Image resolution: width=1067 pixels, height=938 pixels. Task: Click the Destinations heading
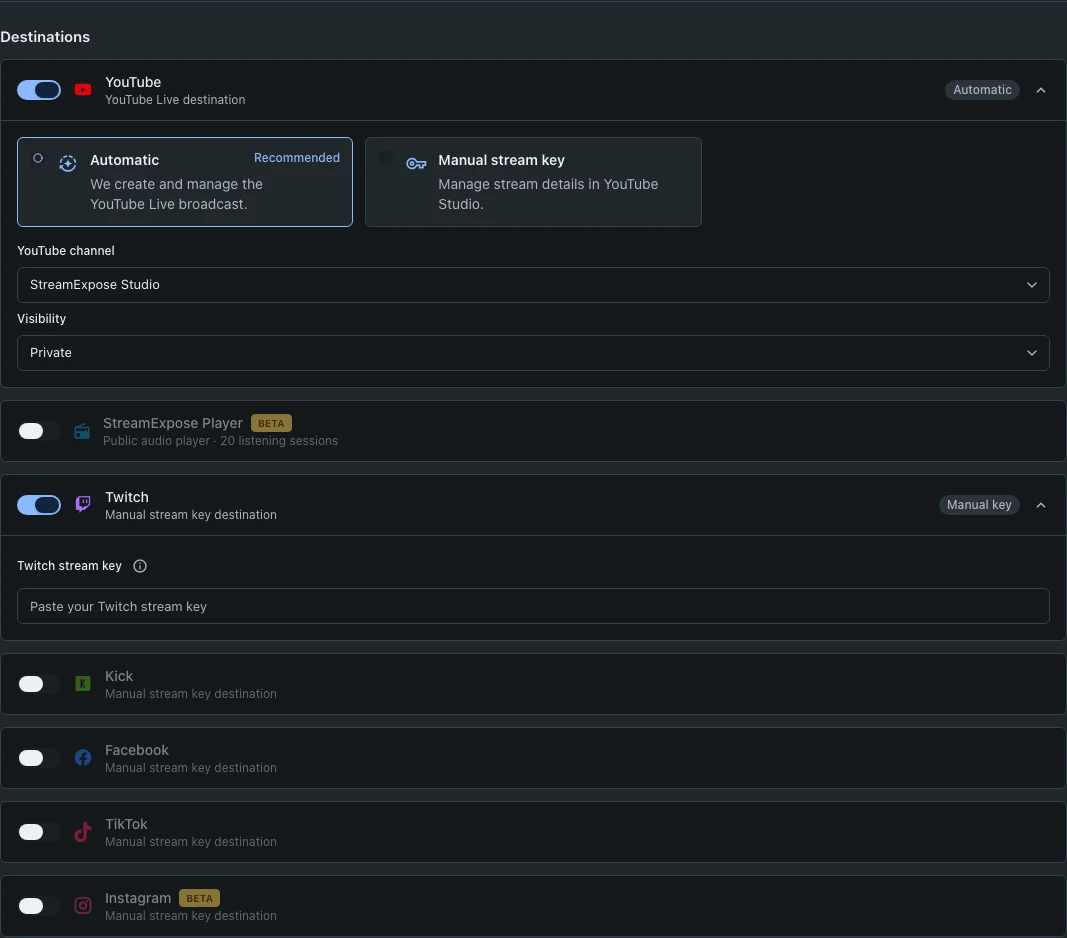click(45, 37)
